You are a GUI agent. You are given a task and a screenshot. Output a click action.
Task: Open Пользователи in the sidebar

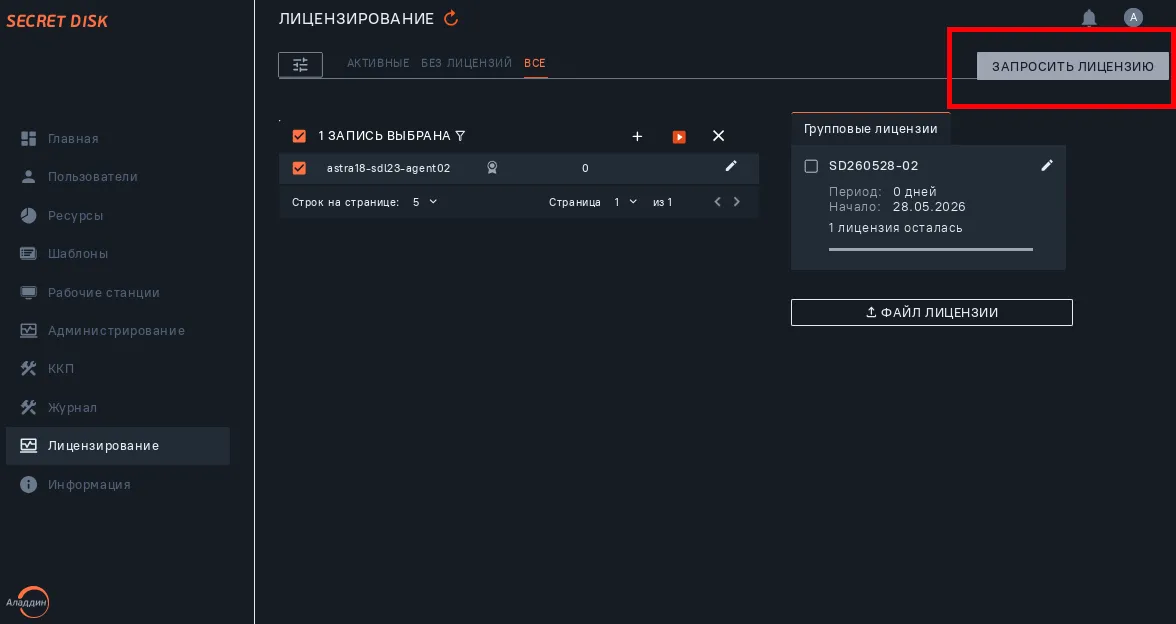click(118, 177)
